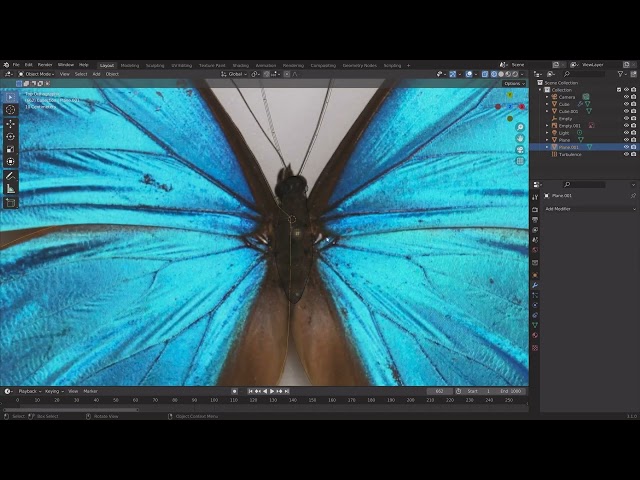Expand the Empty.001 tree item
Image resolution: width=640 pixels, height=480 pixels.
point(547,126)
